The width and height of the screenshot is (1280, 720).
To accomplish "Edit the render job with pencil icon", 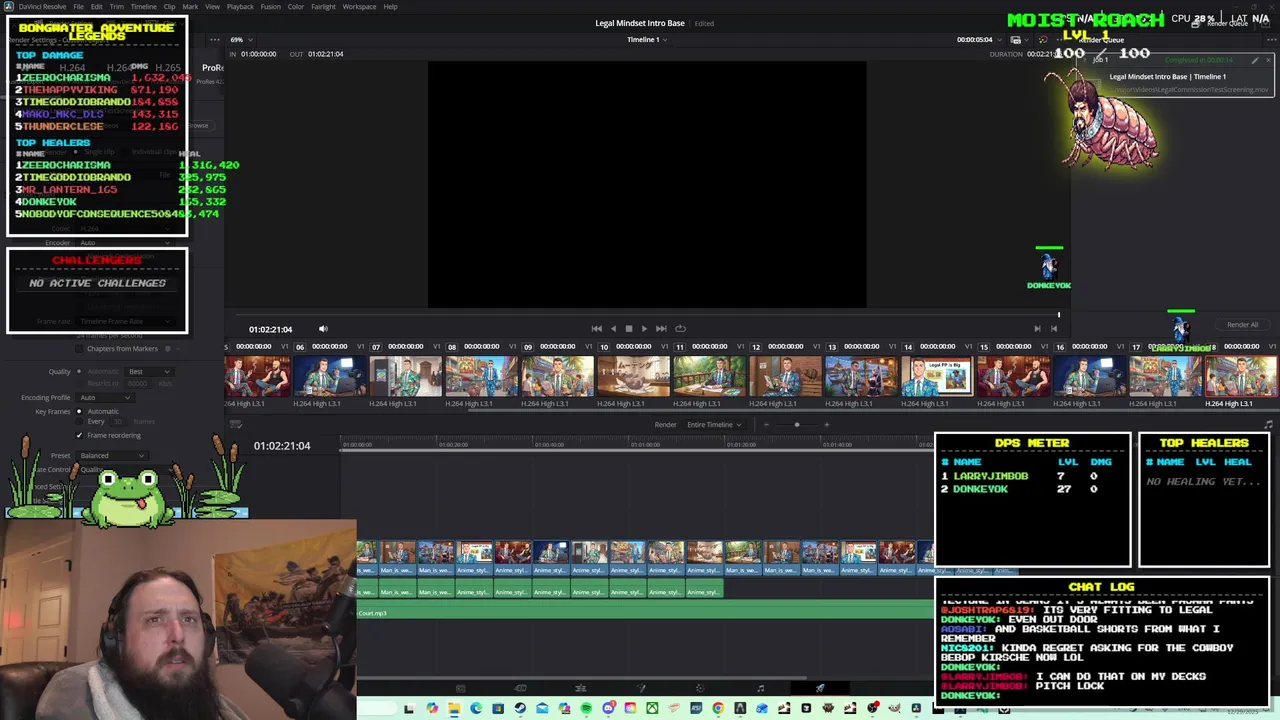I will pos(1255,60).
